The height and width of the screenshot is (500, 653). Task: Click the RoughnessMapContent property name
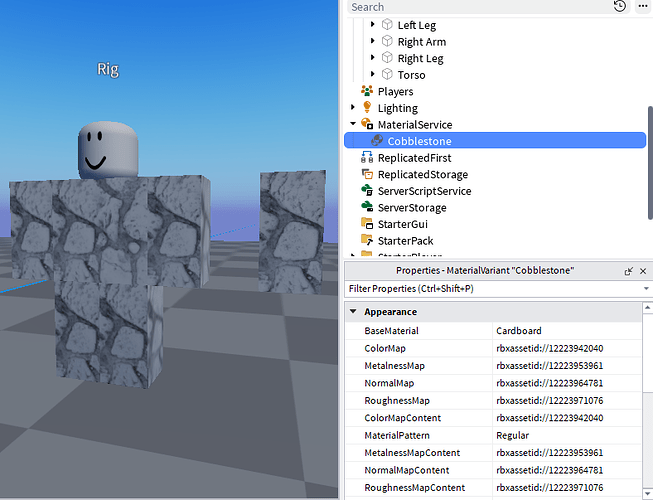click(414, 488)
